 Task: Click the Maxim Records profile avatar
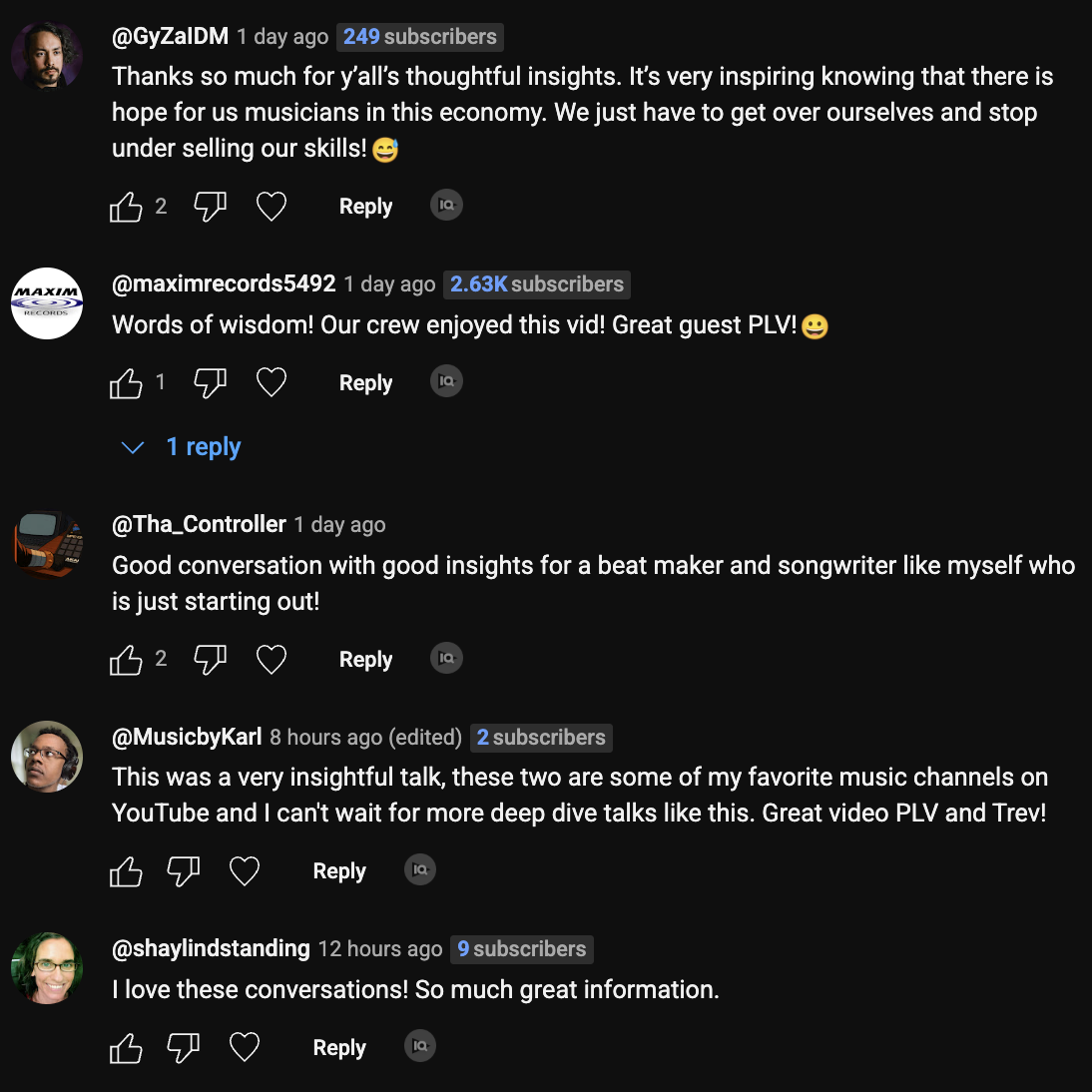[x=47, y=303]
